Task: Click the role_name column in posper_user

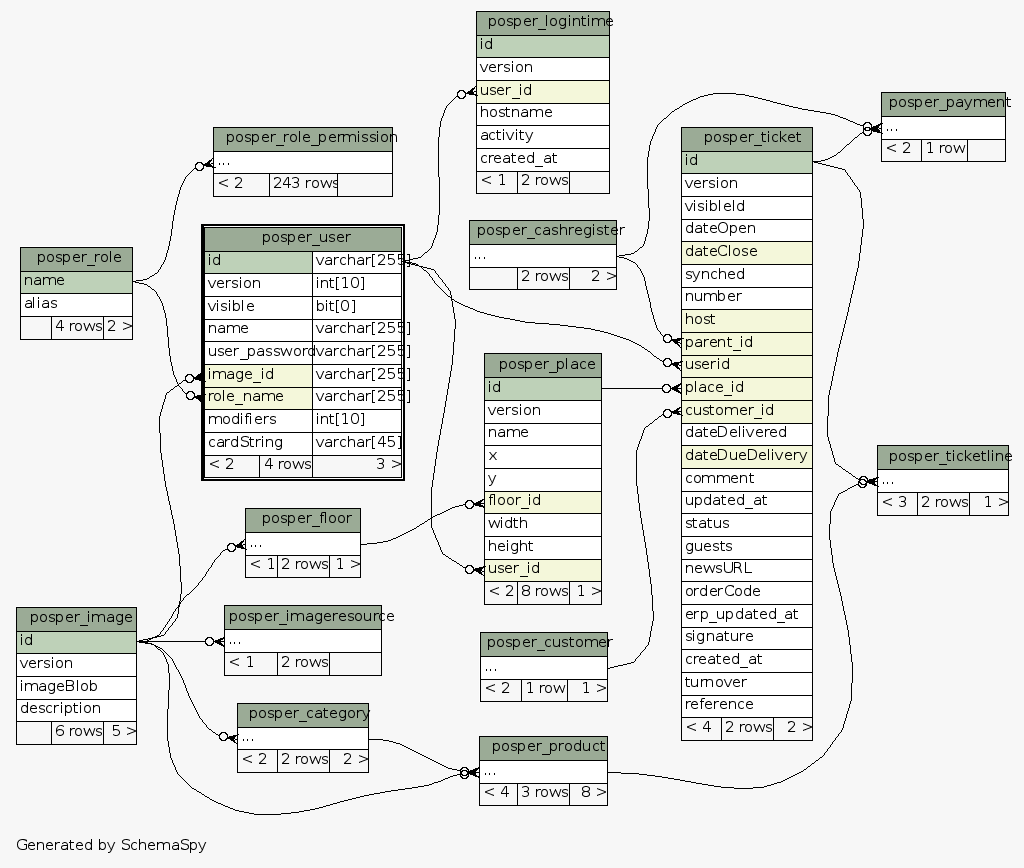Action: click(x=259, y=397)
